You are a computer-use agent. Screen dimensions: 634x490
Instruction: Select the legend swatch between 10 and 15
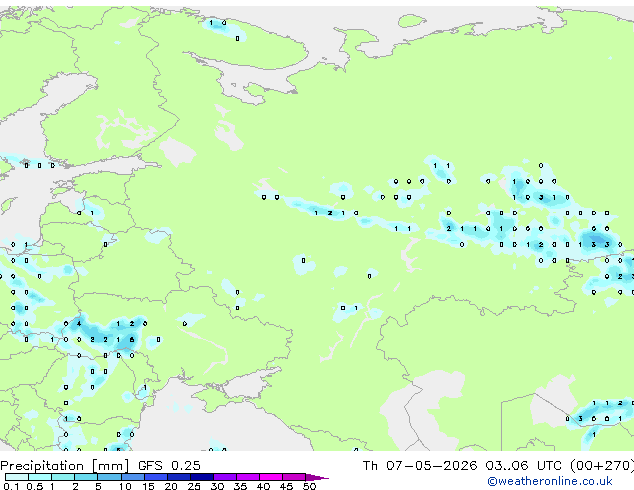click(132, 477)
